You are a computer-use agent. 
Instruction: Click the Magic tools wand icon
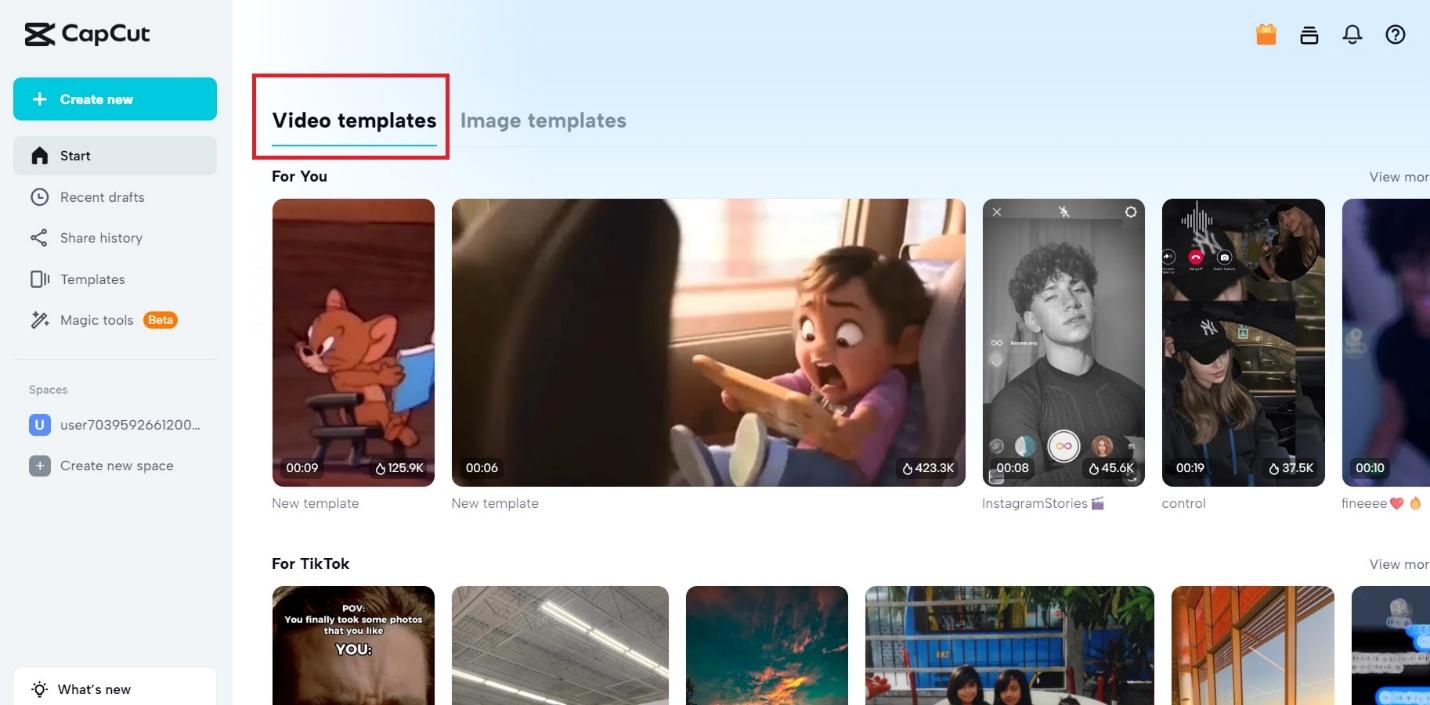(x=39, y=320)
